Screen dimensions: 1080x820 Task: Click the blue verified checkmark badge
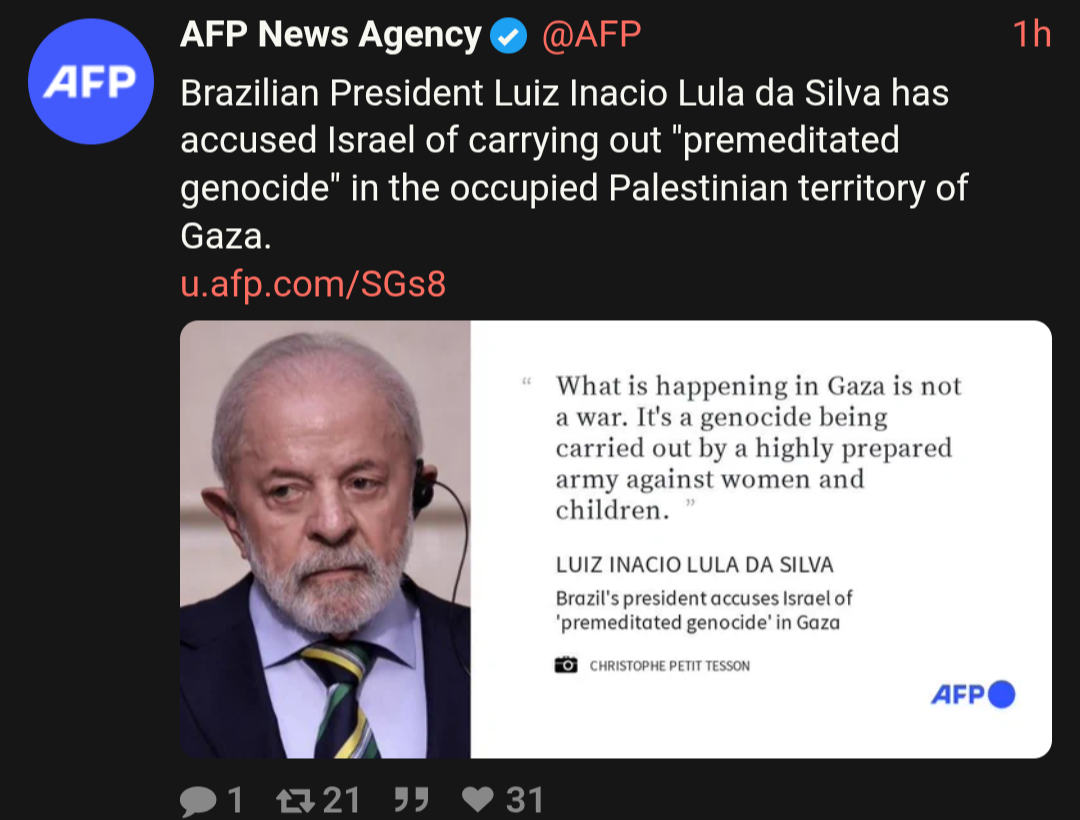[x=508, y=36]
